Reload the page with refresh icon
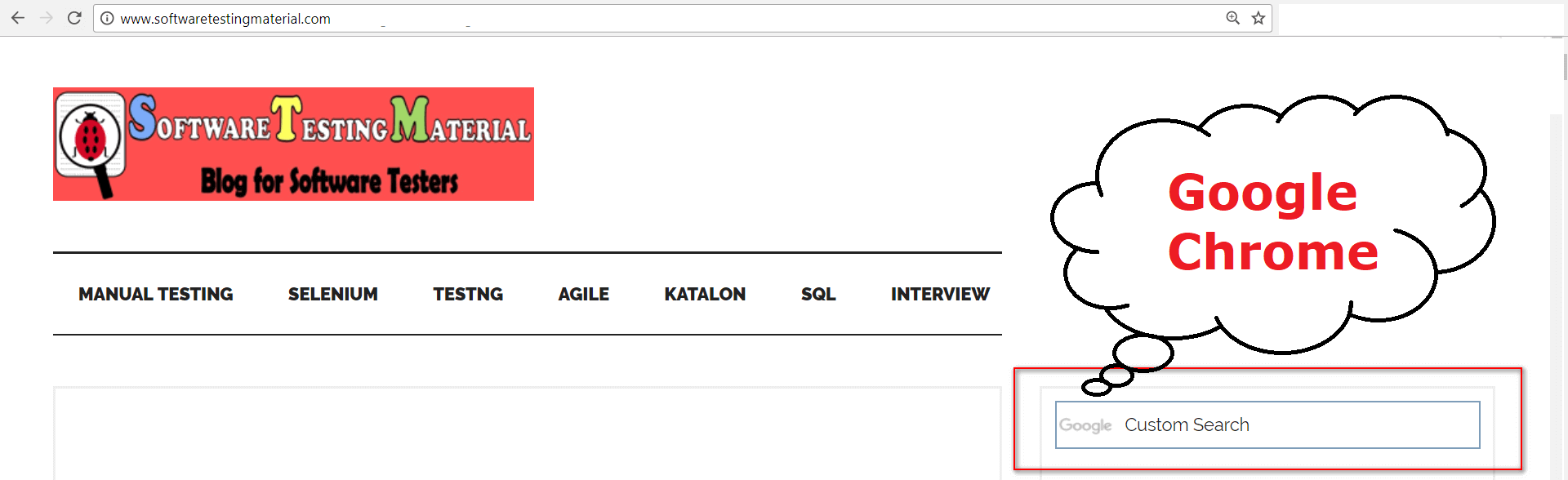 point(74,18)
